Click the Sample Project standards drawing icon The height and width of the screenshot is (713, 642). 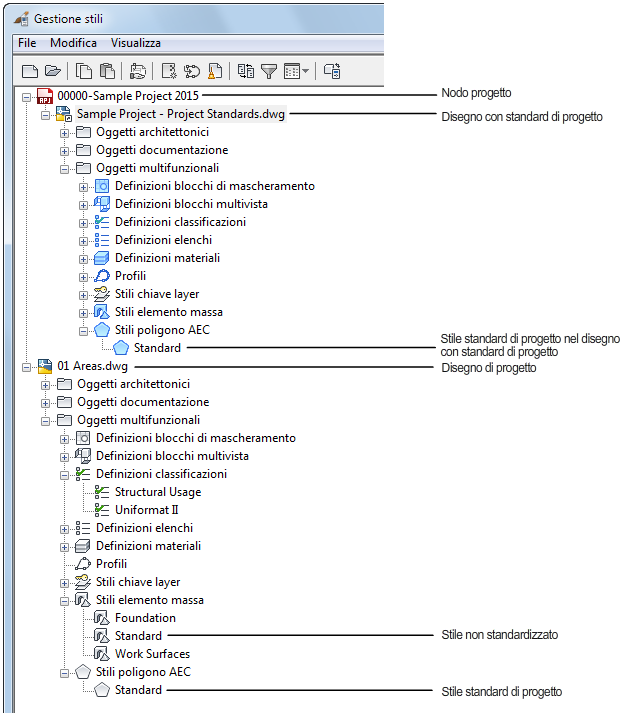pos(64,114)
